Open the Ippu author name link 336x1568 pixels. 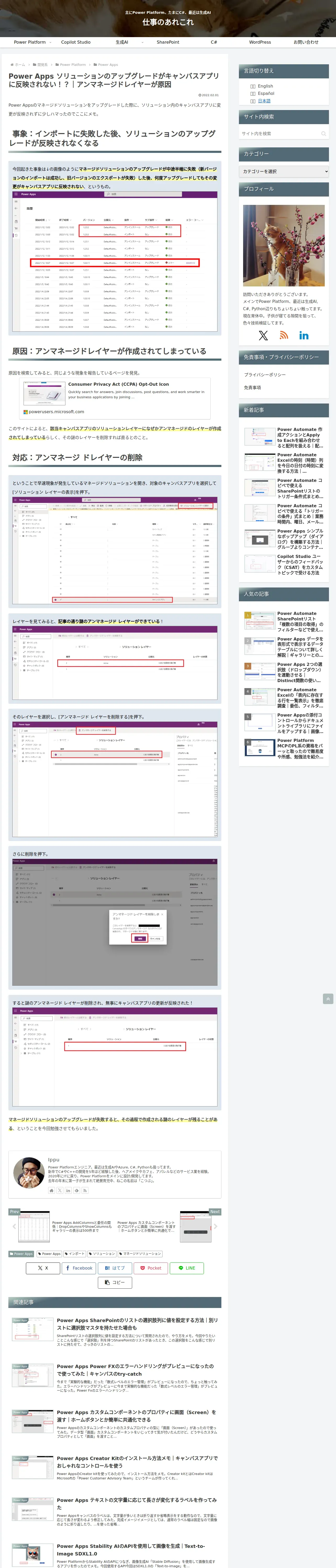[54, 1160]
